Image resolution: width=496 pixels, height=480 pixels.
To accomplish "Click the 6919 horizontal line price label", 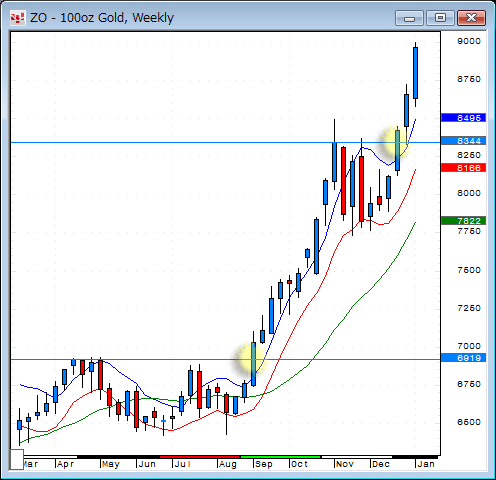I will tap(464, 358).
